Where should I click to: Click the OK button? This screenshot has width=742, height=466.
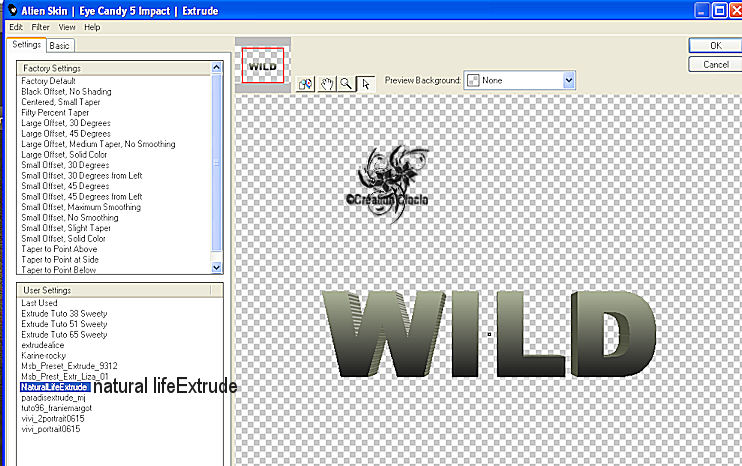[x=715, y=46]
